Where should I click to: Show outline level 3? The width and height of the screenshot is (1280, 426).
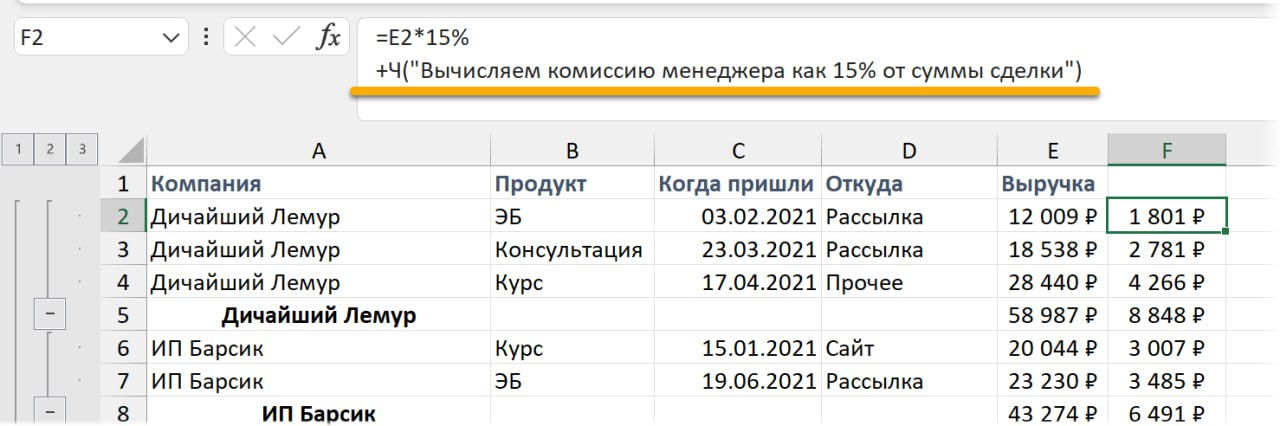pyautogui.click(x=81, y=150)
